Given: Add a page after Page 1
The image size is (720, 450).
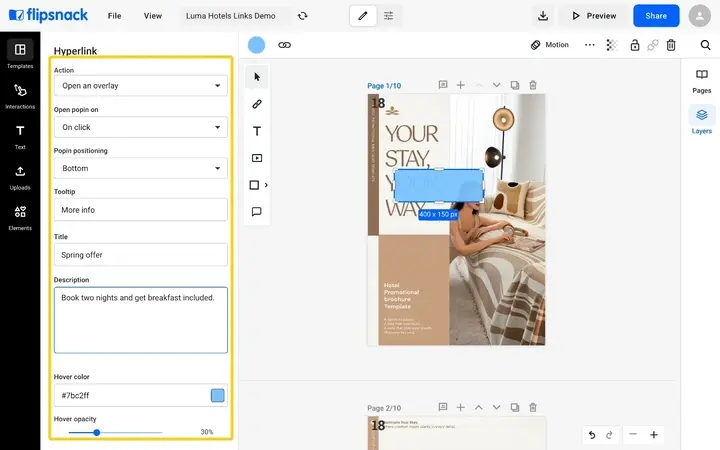Looking at the screenshot, I should coord(461,85).
